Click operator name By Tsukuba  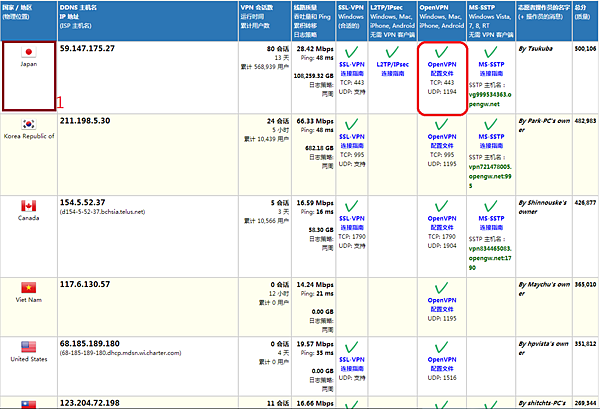click(535, 49)
